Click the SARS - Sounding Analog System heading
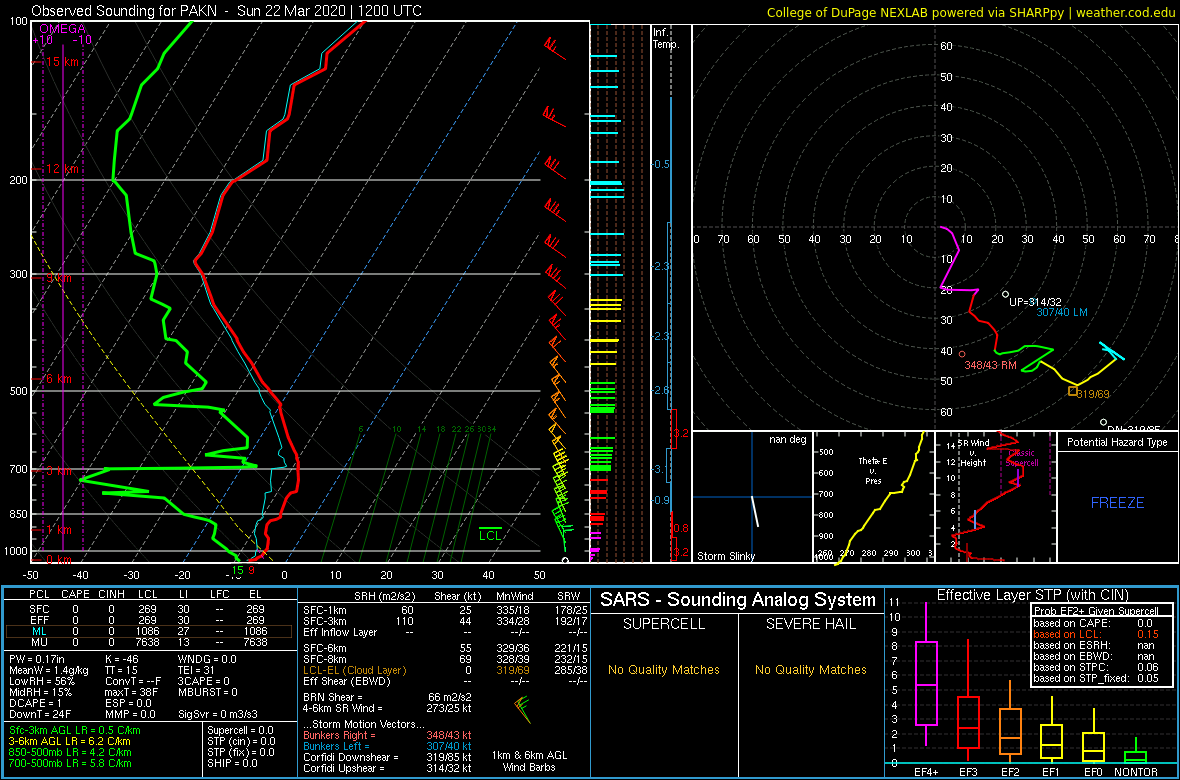This screenshot has height=780, width=1180. [x=738, y=600]
